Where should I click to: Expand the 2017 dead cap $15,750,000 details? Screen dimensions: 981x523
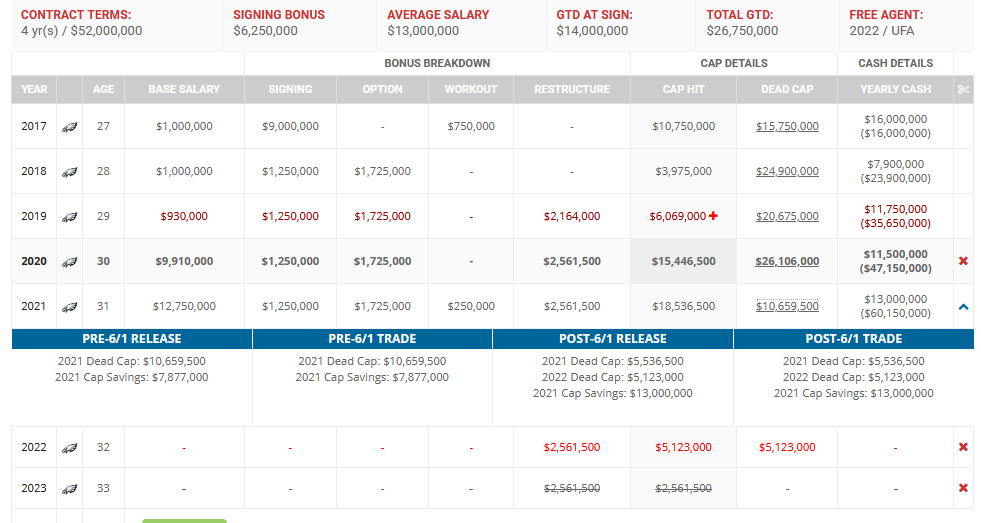[787, 126]
